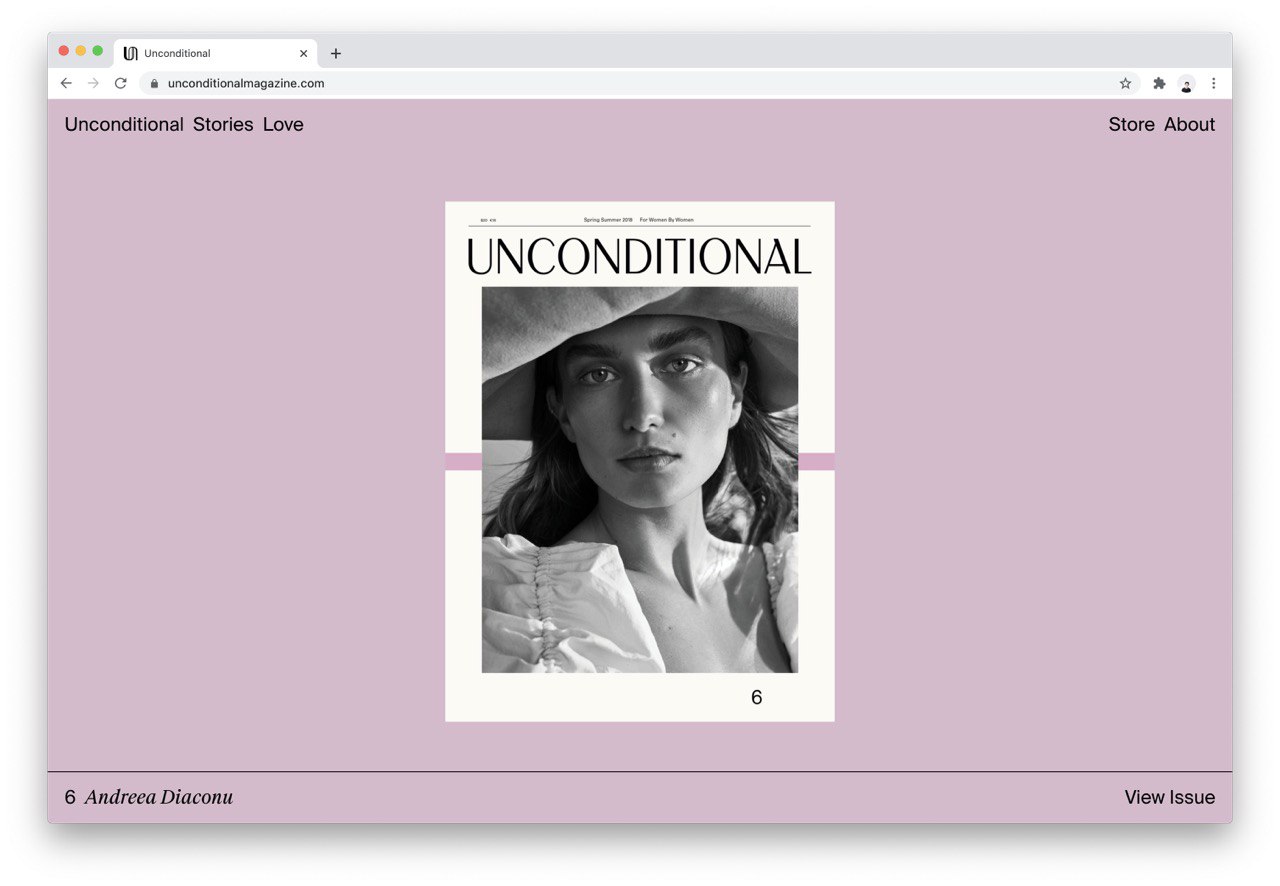Click the address bar URL

pyautogui.click(x=246, y=83)
